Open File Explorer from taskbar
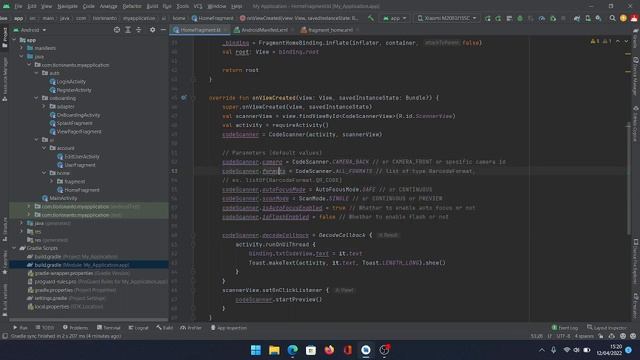The image size is (640, 360). 274,350
